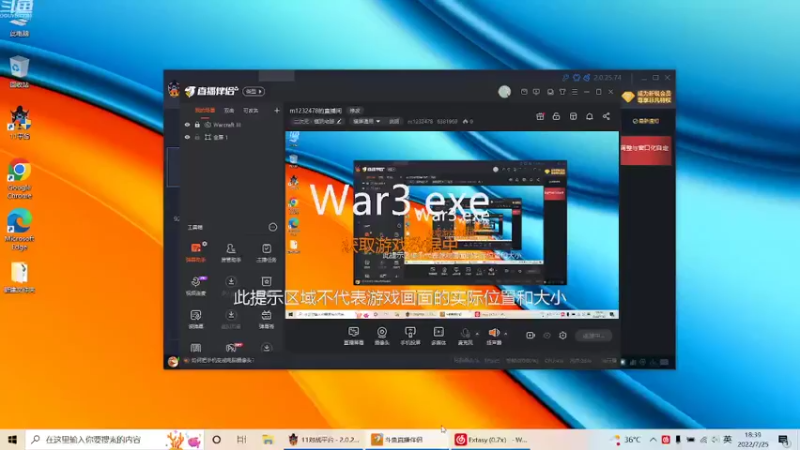The width and height of the screenshot is (800, 450).
Task: Open the gift box icon above preview
Action: 540,116
